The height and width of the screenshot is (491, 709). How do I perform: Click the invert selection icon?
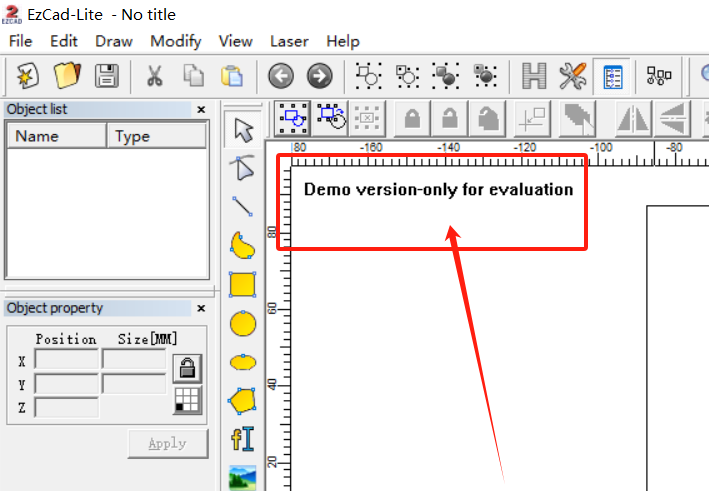[x=331, y=119]
